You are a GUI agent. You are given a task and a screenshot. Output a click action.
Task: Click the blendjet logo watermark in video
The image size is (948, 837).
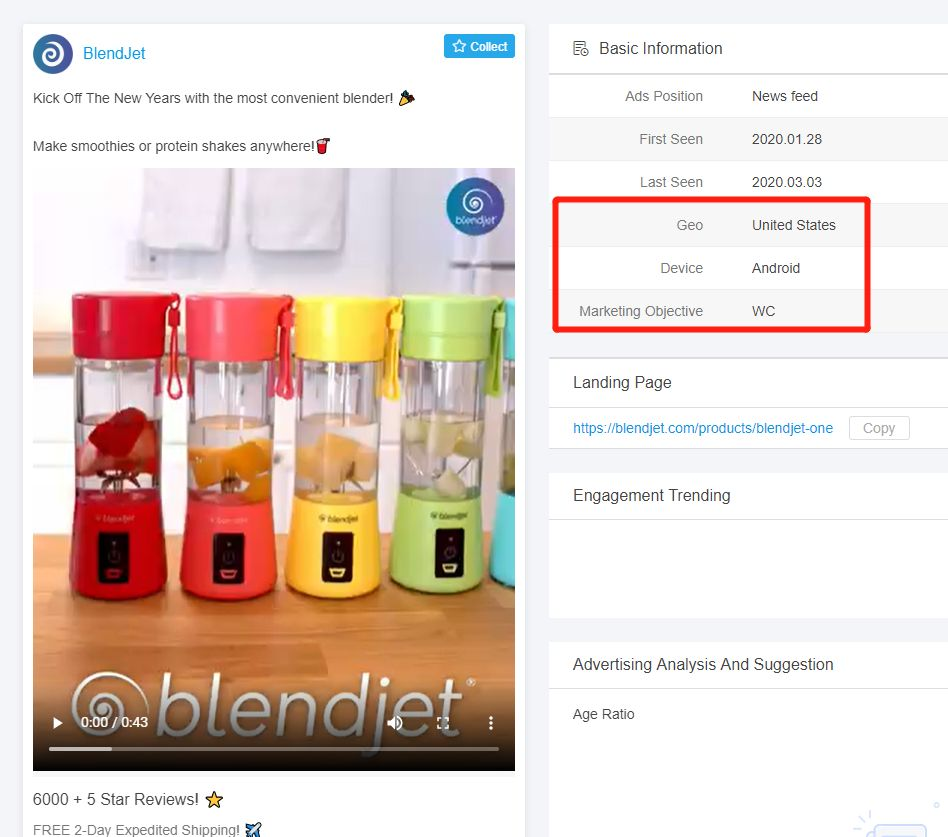pos(475,207)
